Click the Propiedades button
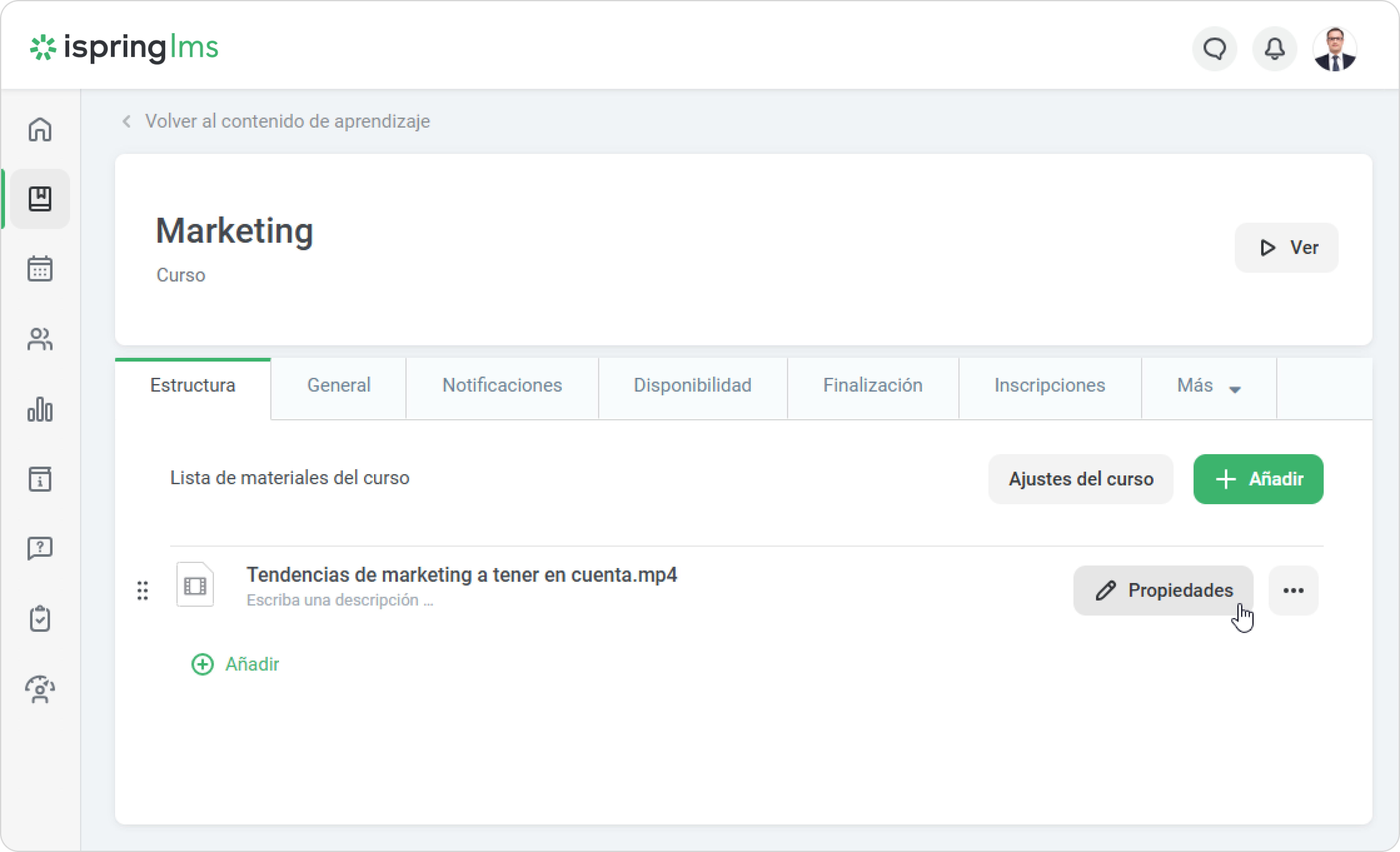The width and height of the screenshot is (1400, 852). (1163, 590)
